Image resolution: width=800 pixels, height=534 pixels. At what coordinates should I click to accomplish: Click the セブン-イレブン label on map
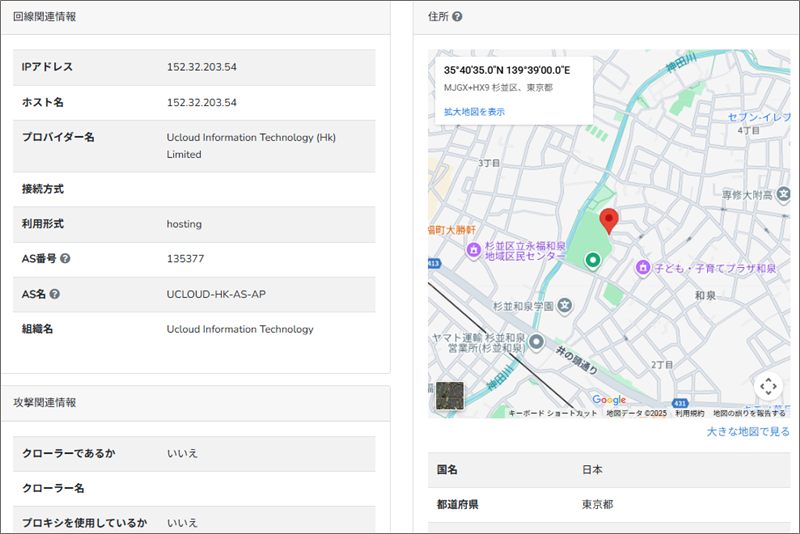click(x=761, y=118)
